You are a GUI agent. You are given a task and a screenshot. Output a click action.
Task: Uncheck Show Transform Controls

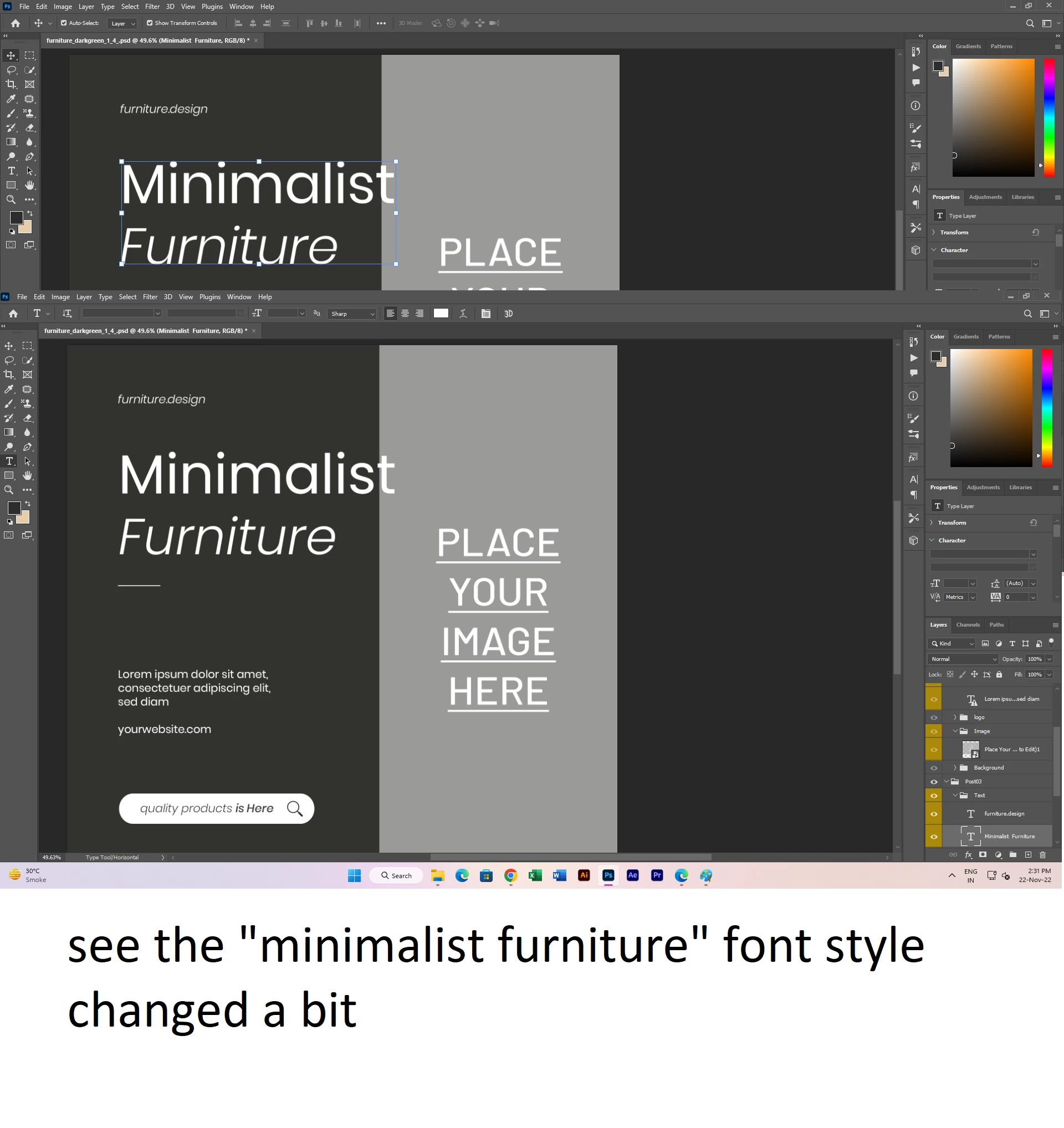(150, 23)
